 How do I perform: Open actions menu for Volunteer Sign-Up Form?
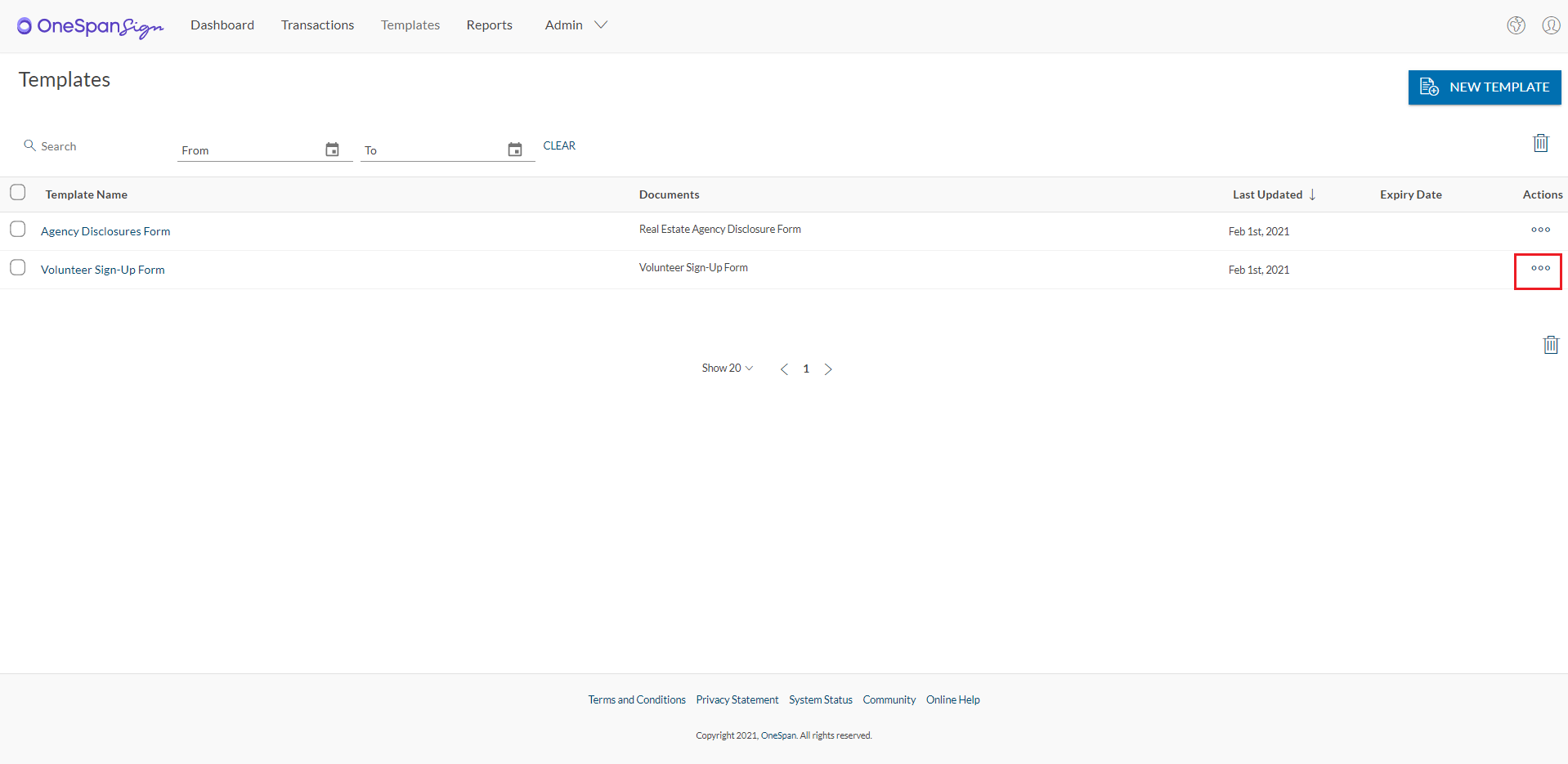point(1540,268)
